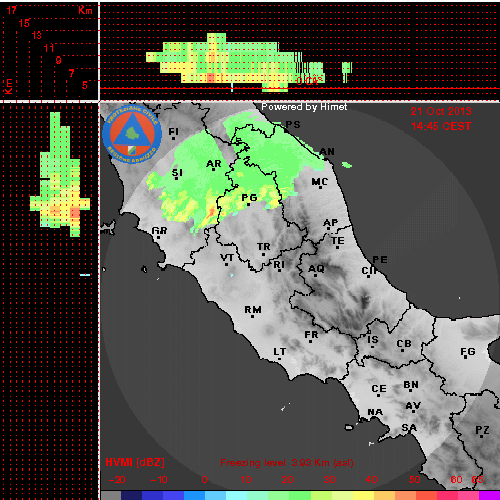Click the NA (Napoli) city label
This screenshot has width=500, height=500.
tap(375, 413)
